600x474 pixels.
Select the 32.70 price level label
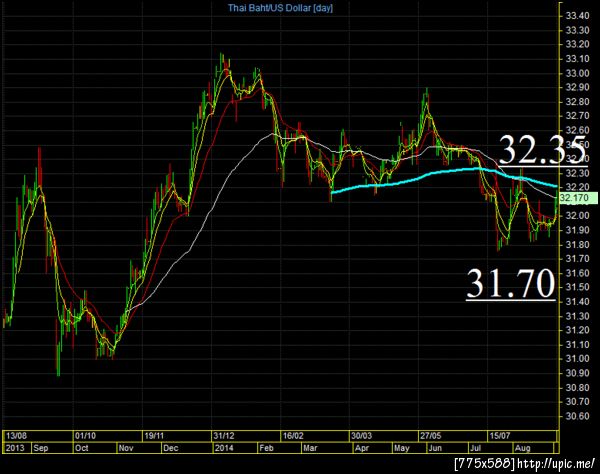click(x=577, y=116)
